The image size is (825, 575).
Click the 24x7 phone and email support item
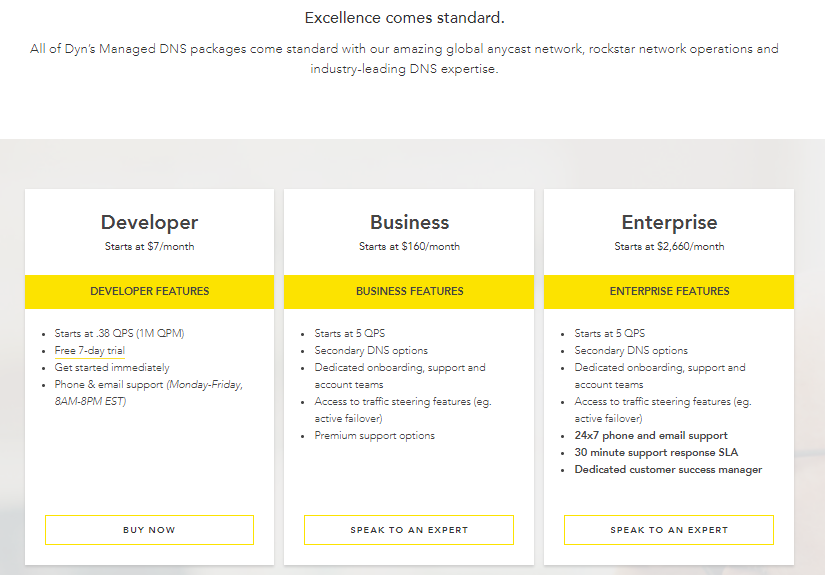(x=651, y=436)
